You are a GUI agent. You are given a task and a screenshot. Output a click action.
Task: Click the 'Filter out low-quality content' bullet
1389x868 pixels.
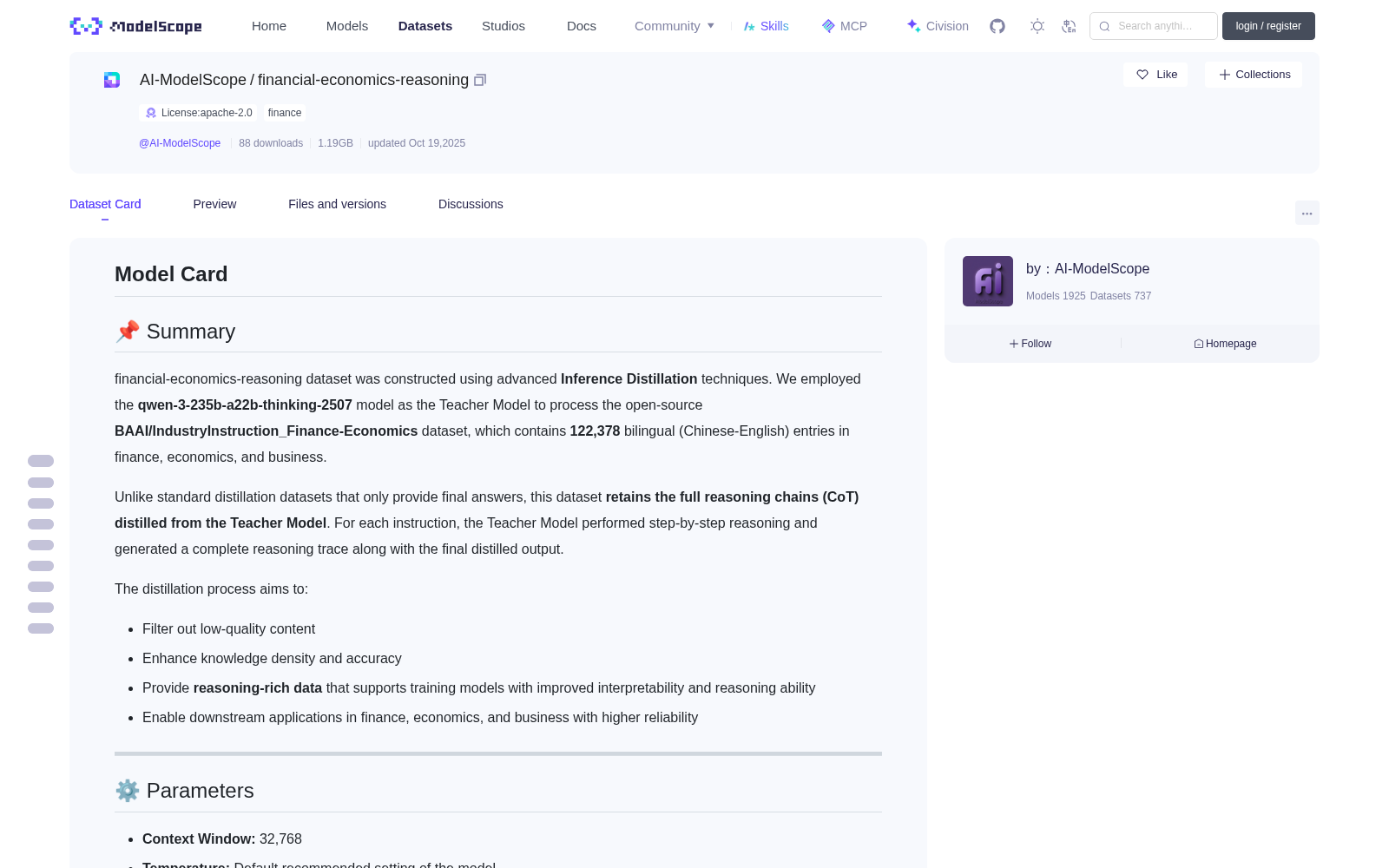pyautogui.click(x=229, y=629)
